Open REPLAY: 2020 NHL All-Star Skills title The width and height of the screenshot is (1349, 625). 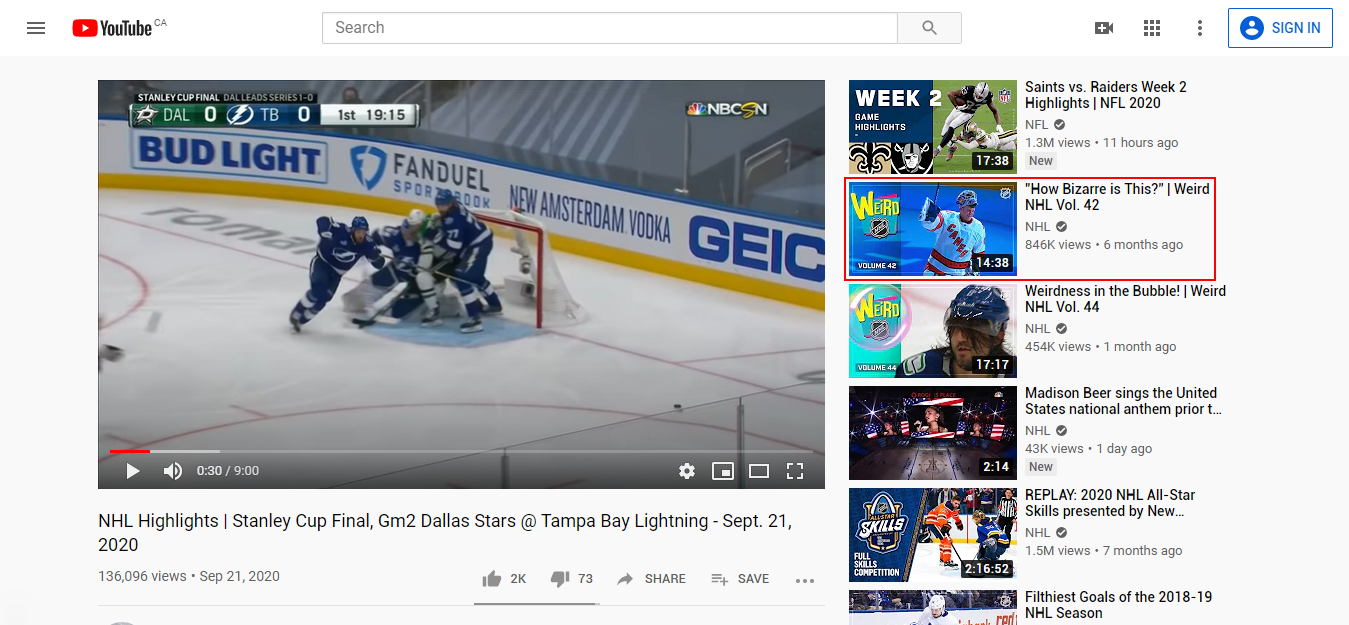pos(1110,503)
